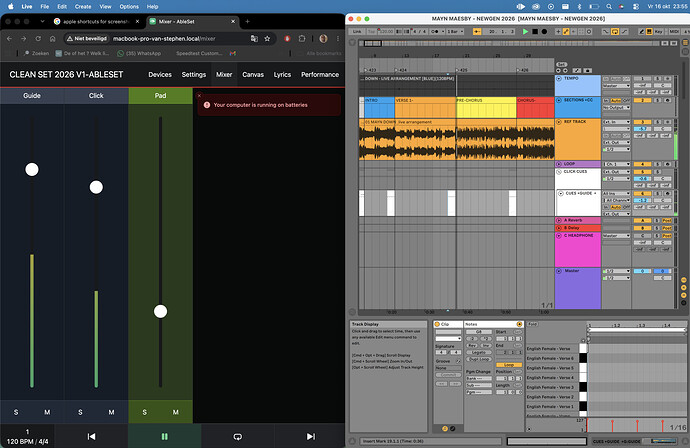
Task: Click the Legato button in Notes box
Action: pyautogui.click(x=479, y=353)
